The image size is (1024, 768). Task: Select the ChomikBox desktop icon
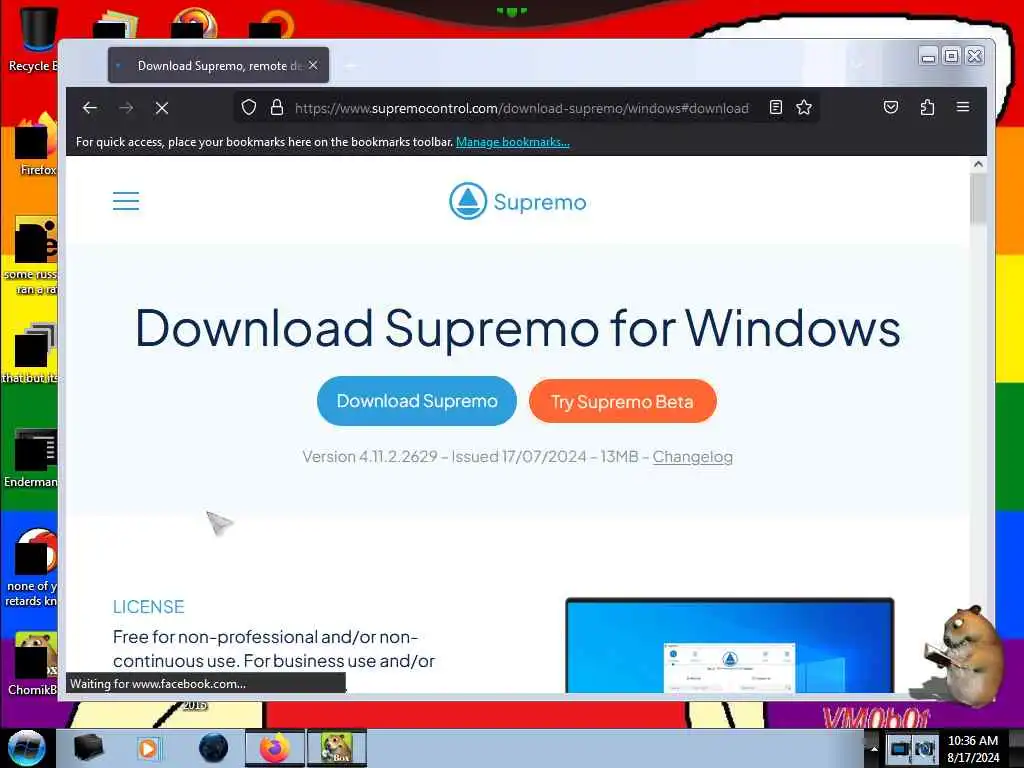click(33, 663)
